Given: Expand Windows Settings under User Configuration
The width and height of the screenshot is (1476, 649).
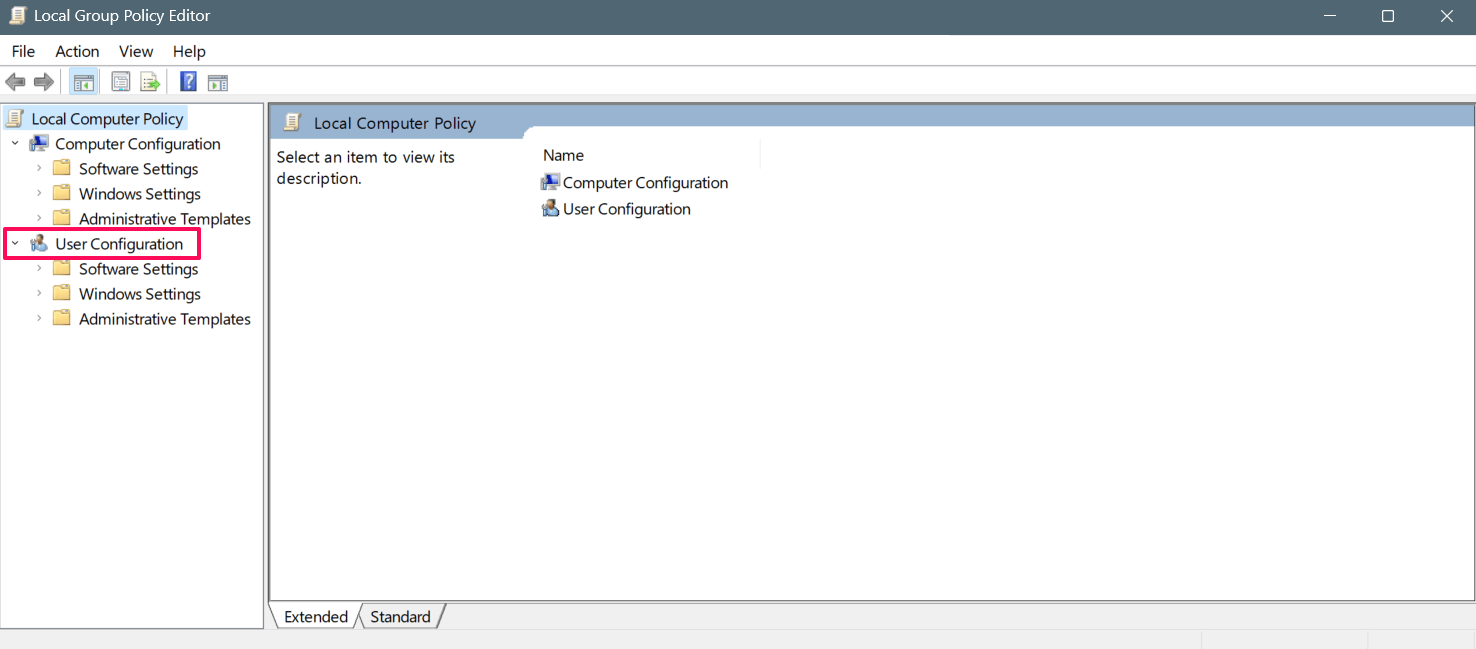Looking at the screenshot, I should pyautogui.click(x=39, y=294).
